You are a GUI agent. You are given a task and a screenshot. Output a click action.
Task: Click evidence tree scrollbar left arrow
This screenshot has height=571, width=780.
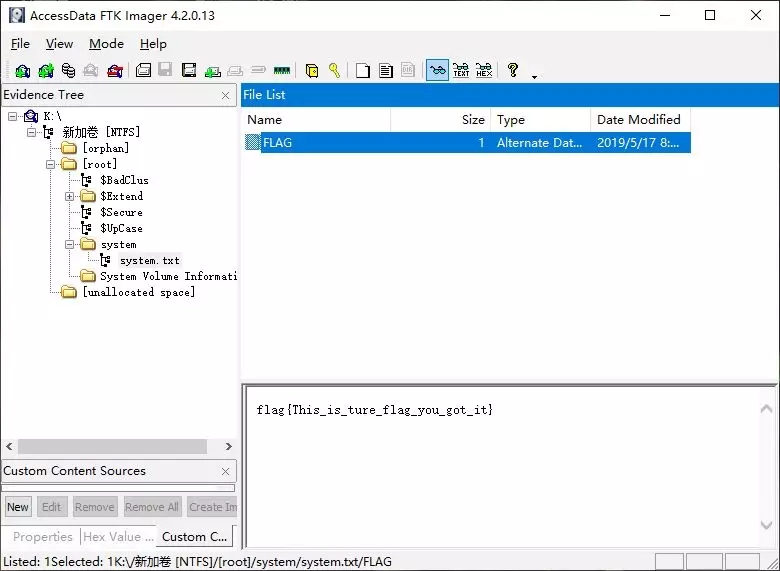(9, 446)
